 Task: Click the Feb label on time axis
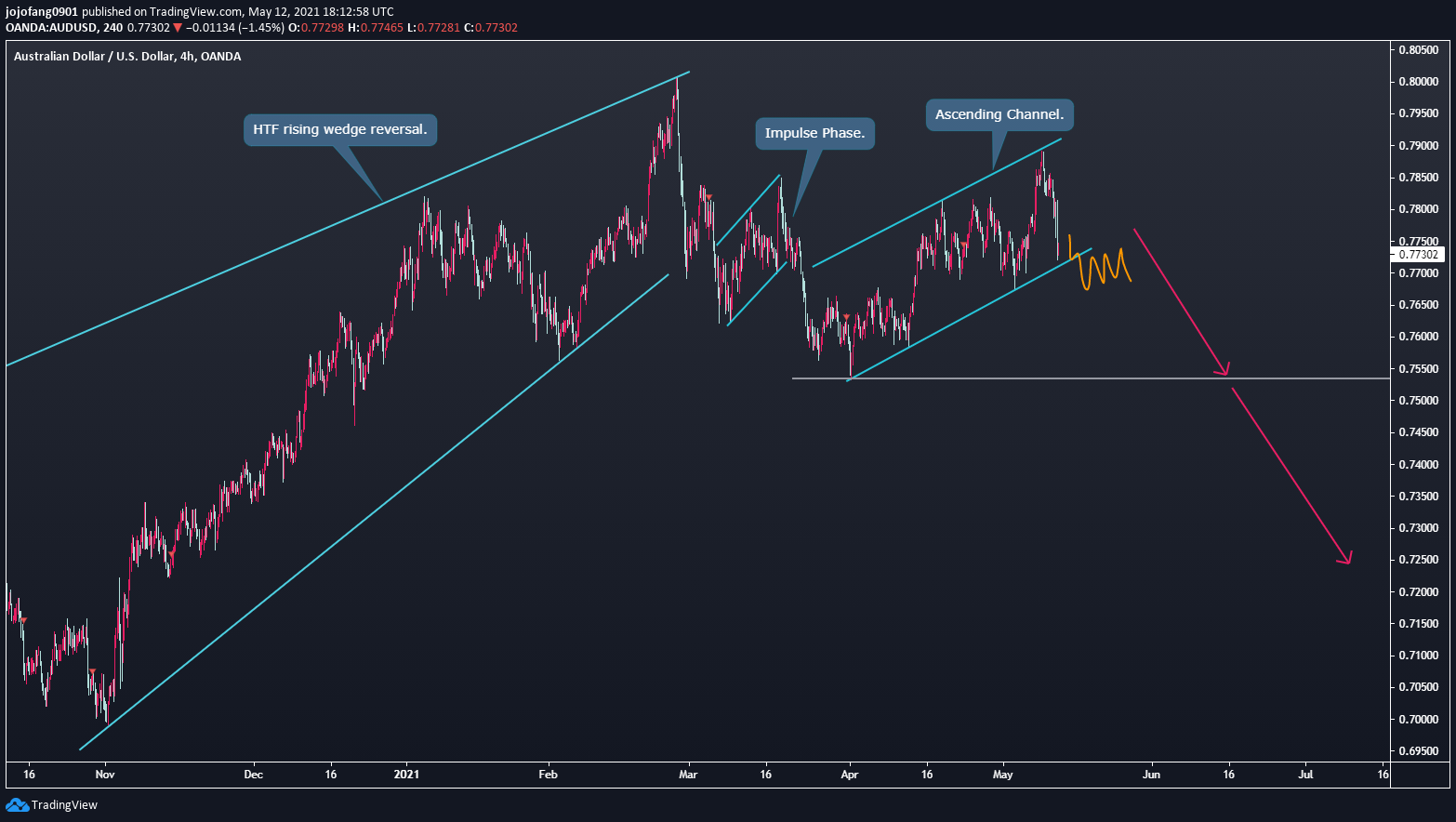(549, 774)
